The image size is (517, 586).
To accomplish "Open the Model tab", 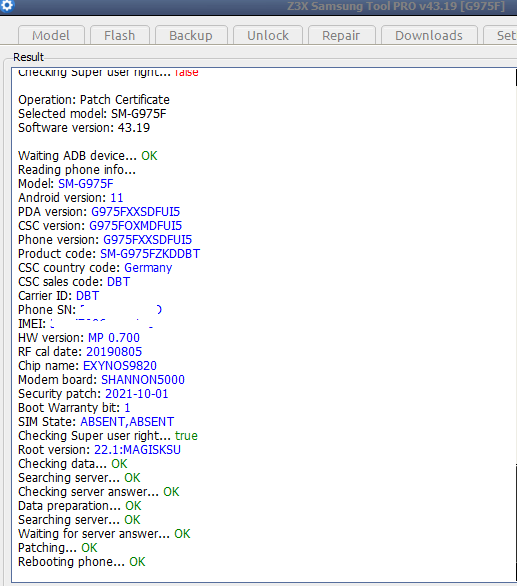I will pos(51,36).
